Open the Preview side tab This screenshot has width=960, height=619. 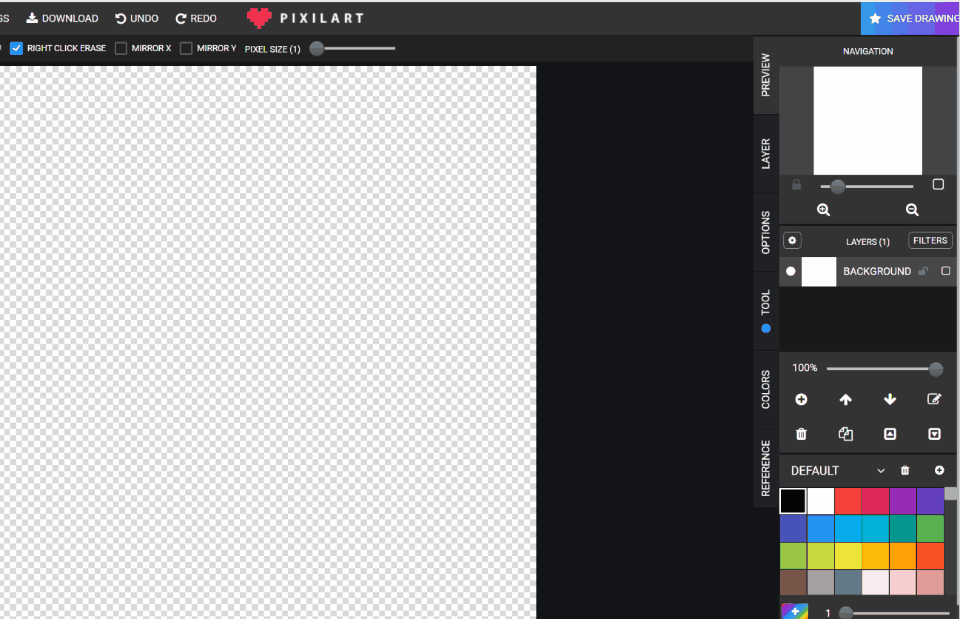[x=765, y=75]
